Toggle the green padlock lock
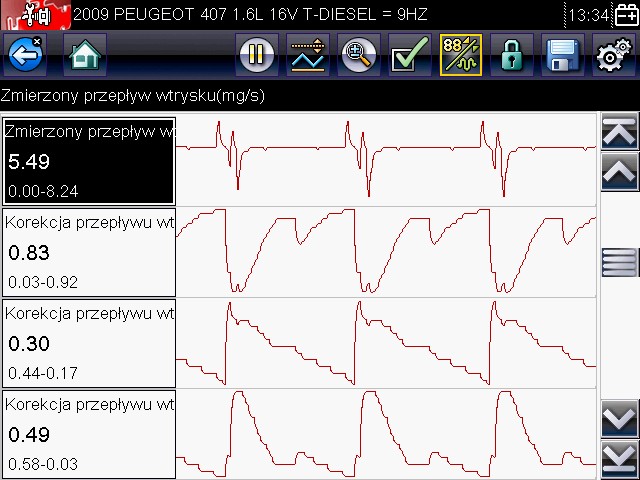Image resolution: width=640 pixels, height=480 pixels. pos(511,56)
